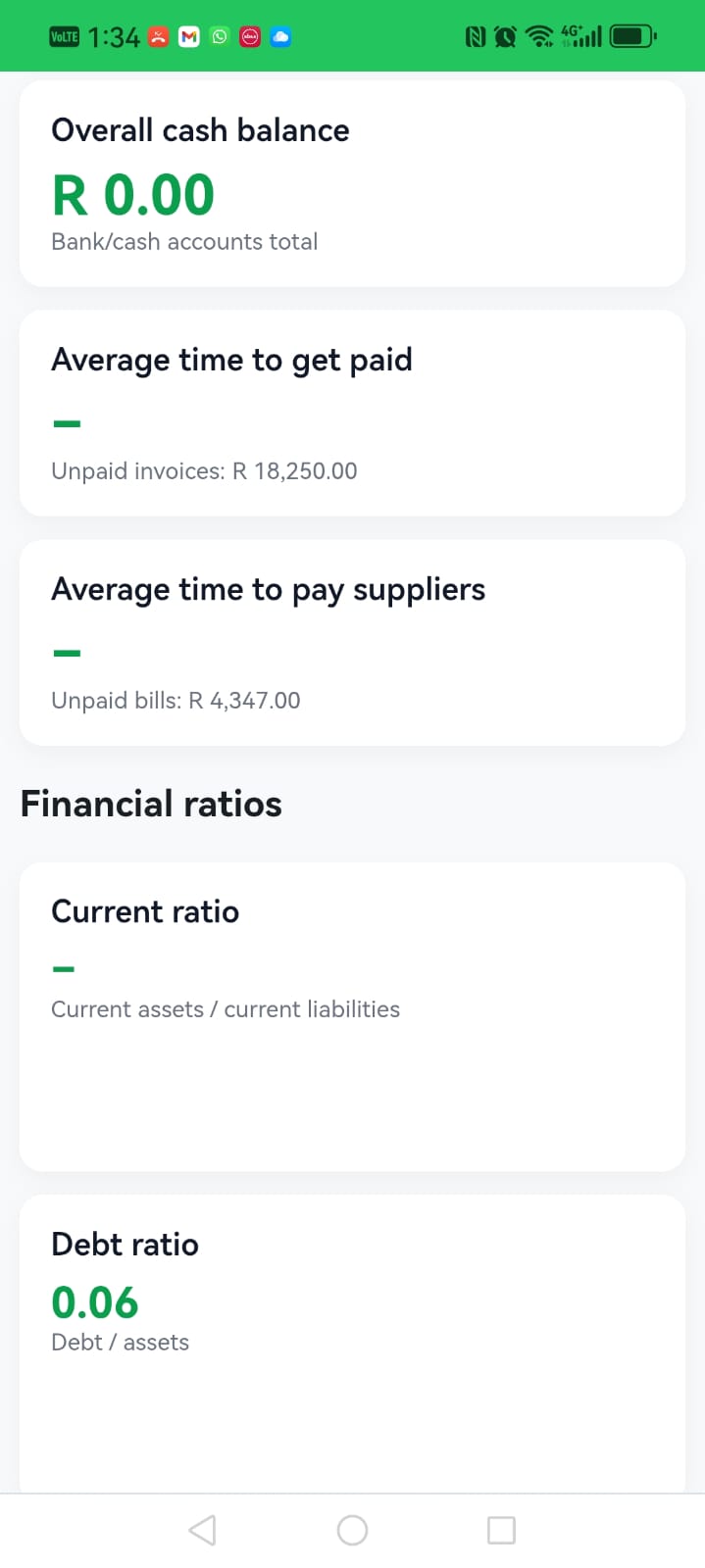Screen dimensions: 705x1568
Task: Open the Absa bank notification icon
Action: coord(250,36)
